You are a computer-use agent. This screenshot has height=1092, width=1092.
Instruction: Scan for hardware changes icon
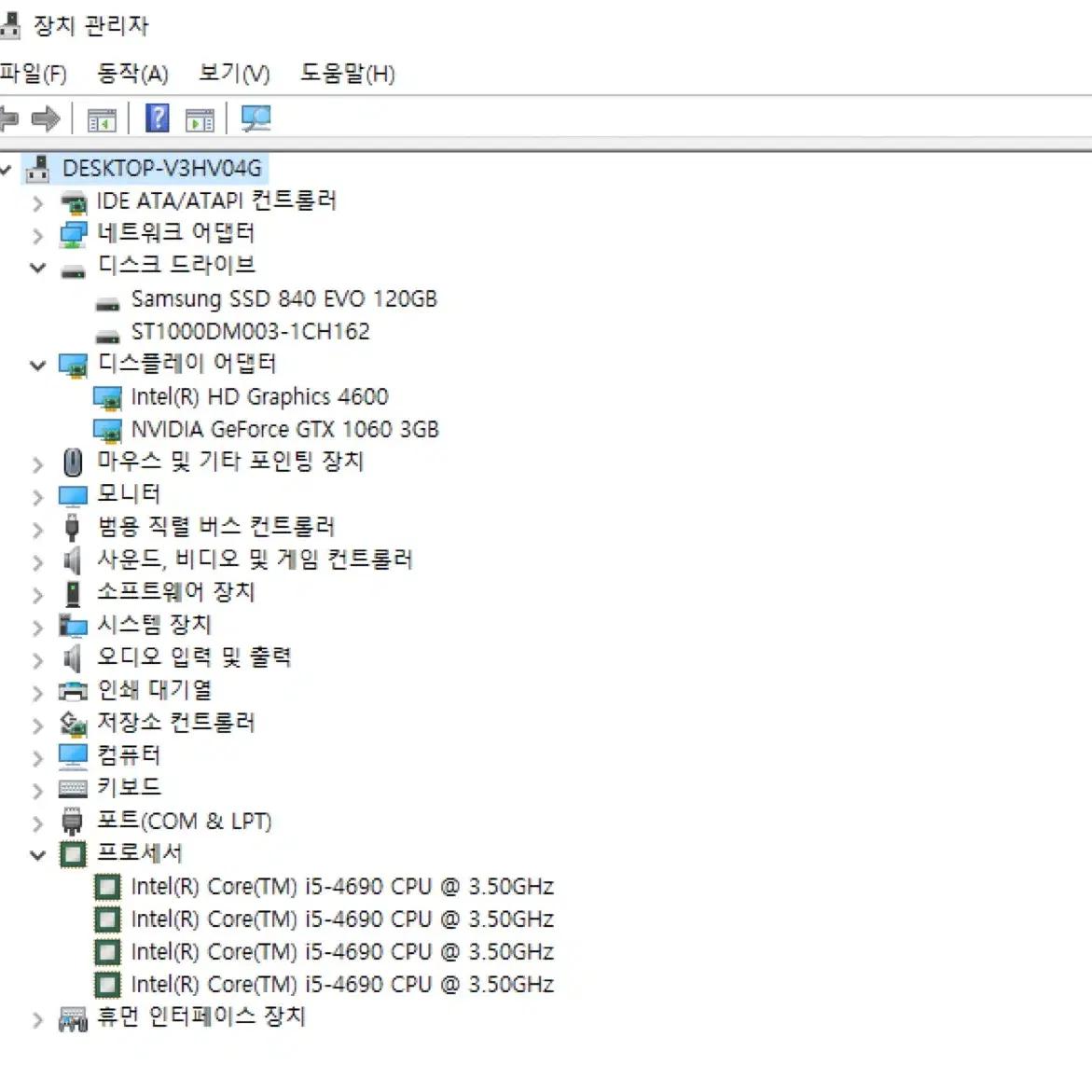[x=256, y=119]
